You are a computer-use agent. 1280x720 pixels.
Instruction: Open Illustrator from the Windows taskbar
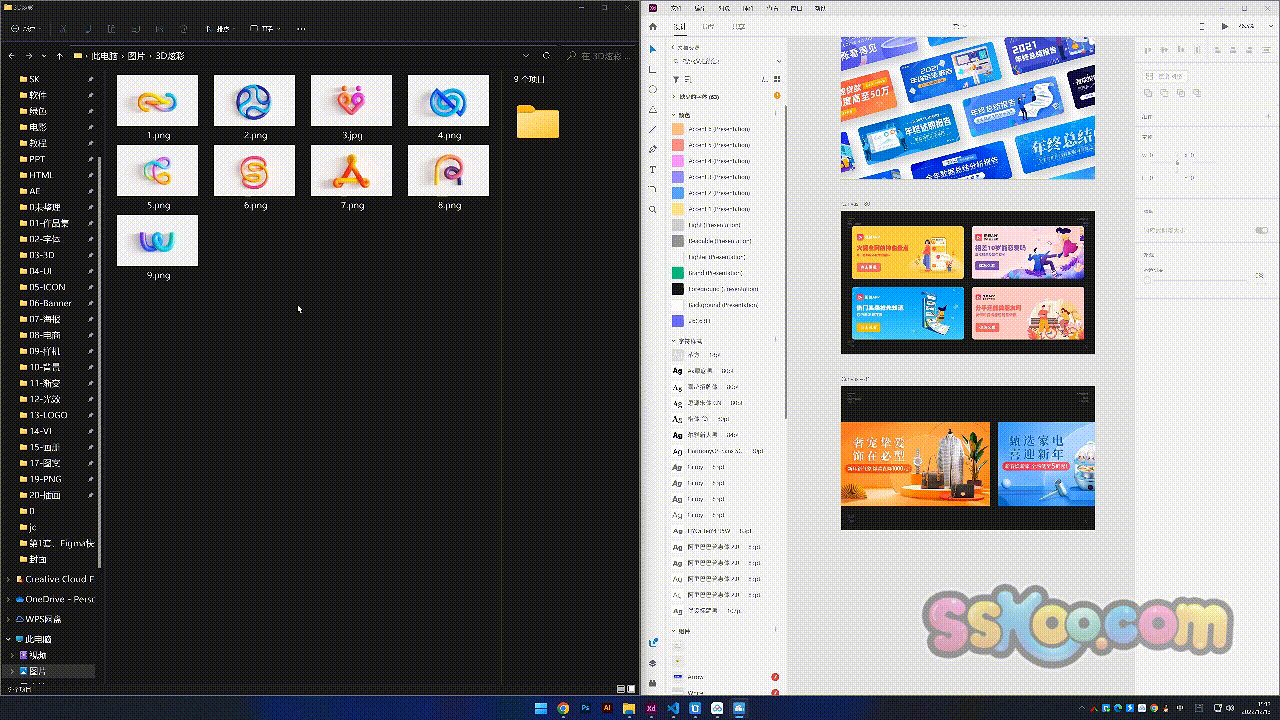click(x=607, y=708)
